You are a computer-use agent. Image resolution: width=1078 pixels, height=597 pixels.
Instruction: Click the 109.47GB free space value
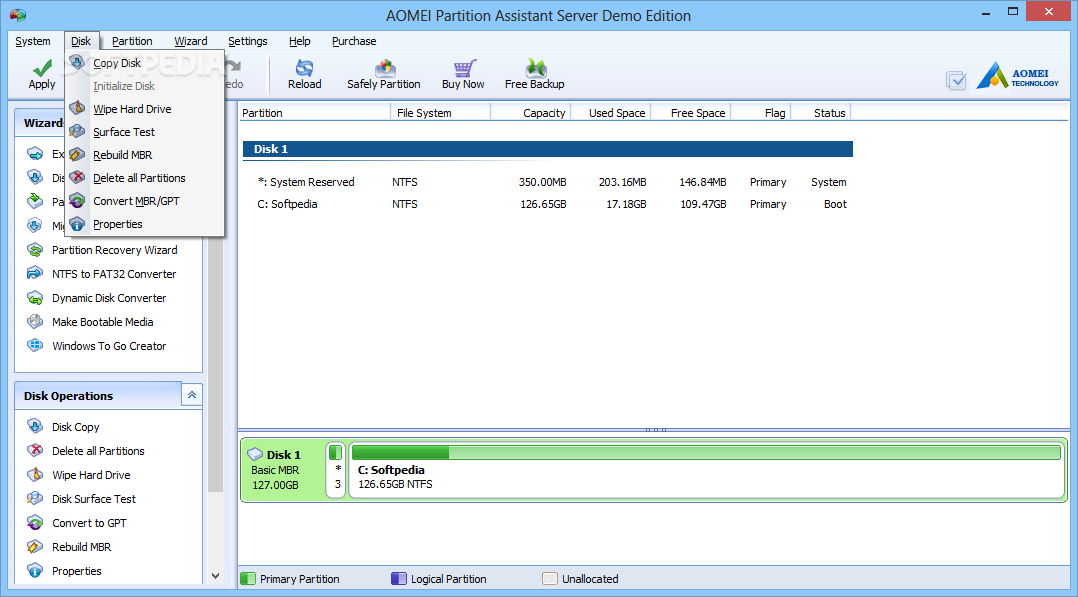pos(703,204)
